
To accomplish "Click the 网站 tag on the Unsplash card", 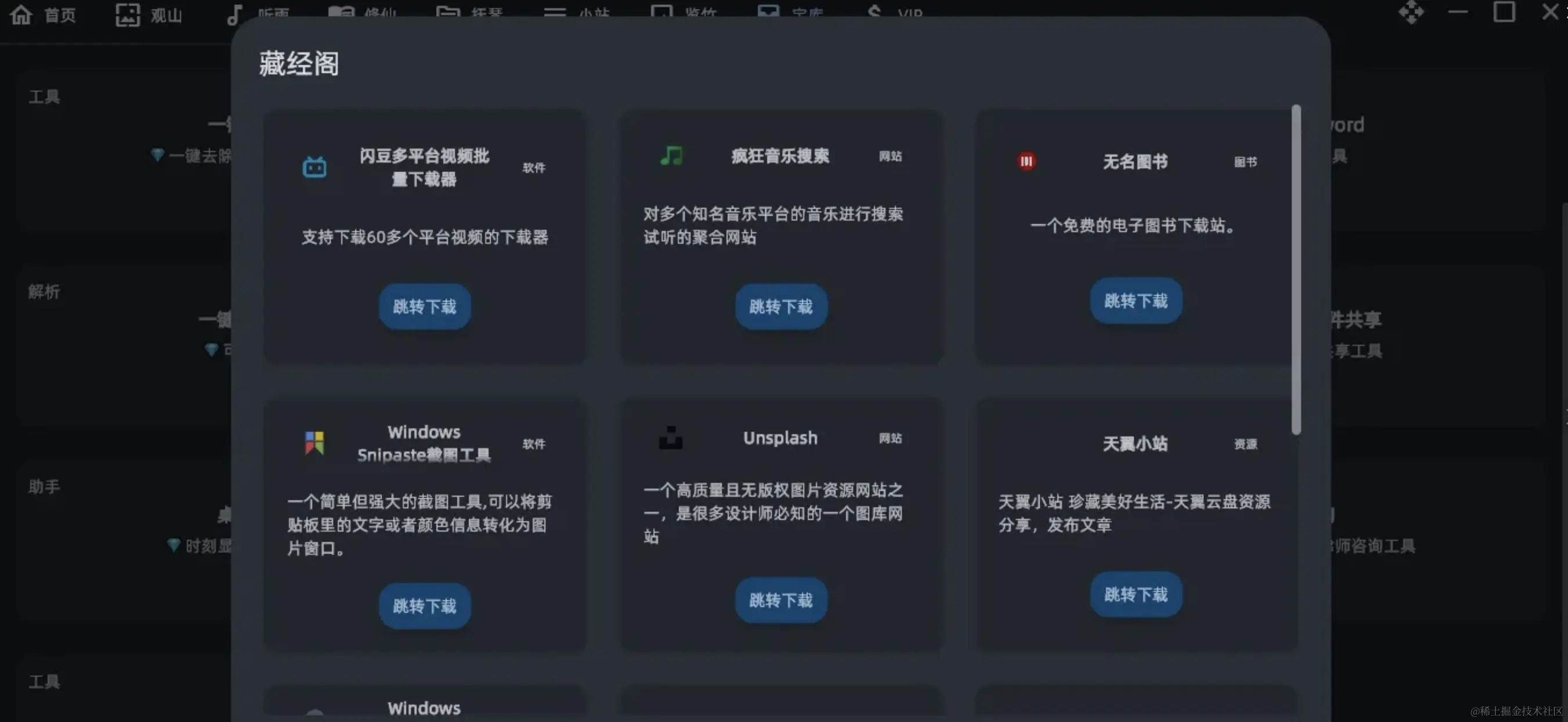I will coord(891,438).
